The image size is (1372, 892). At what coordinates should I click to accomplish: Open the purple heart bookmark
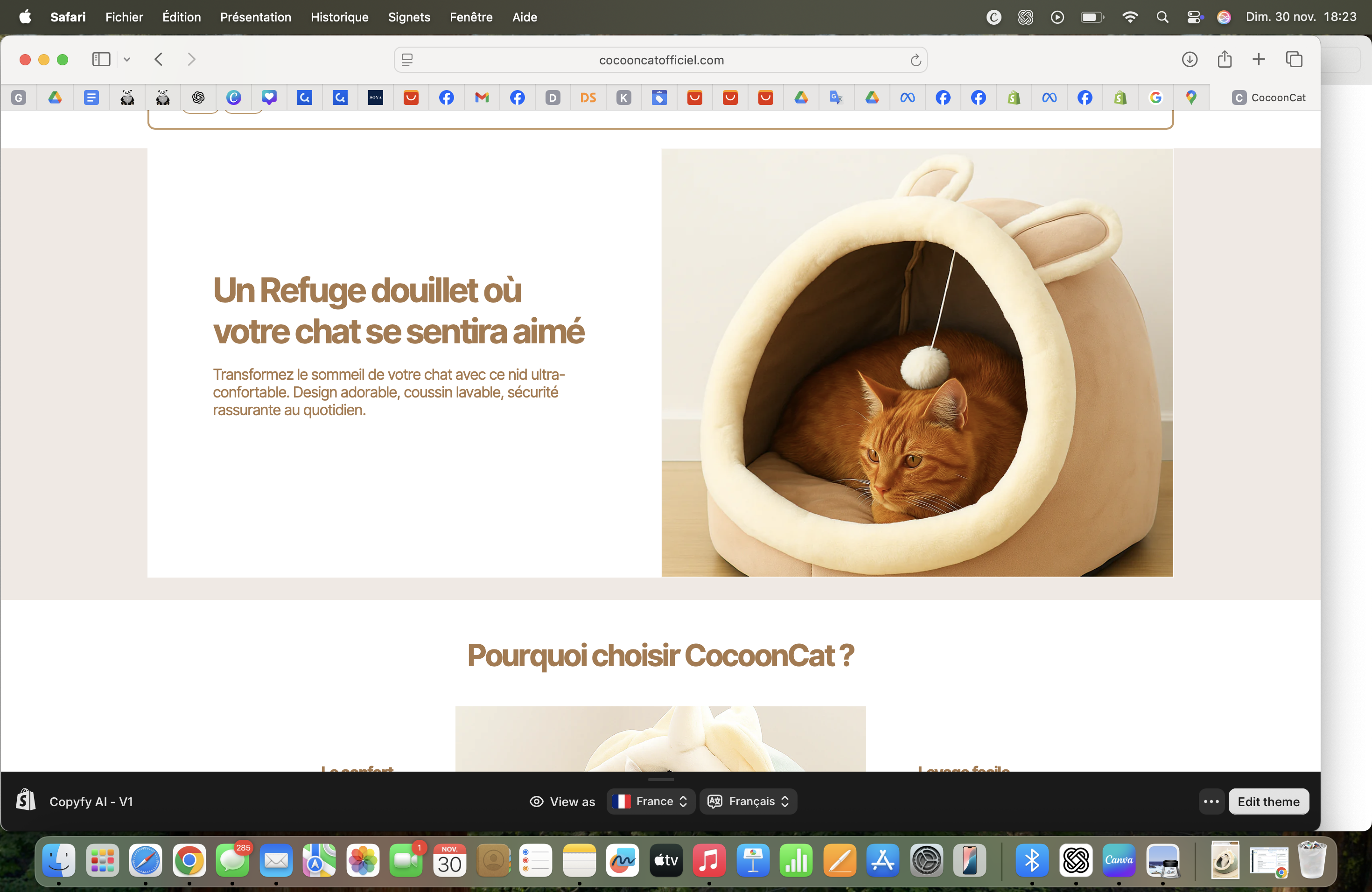[269, 98]
